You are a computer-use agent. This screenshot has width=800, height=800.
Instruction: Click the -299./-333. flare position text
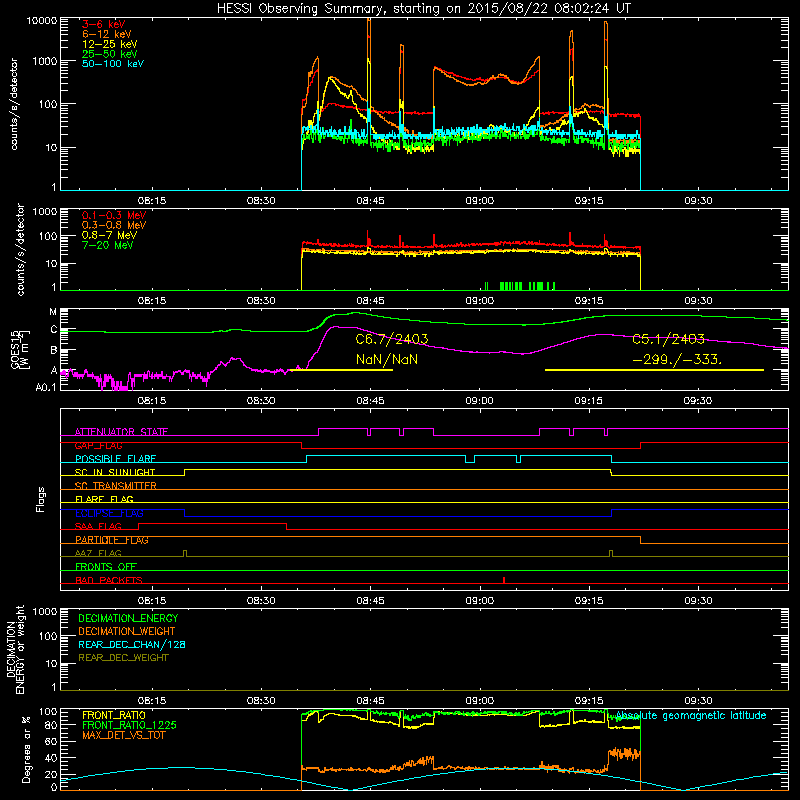(x=677, y=360)
